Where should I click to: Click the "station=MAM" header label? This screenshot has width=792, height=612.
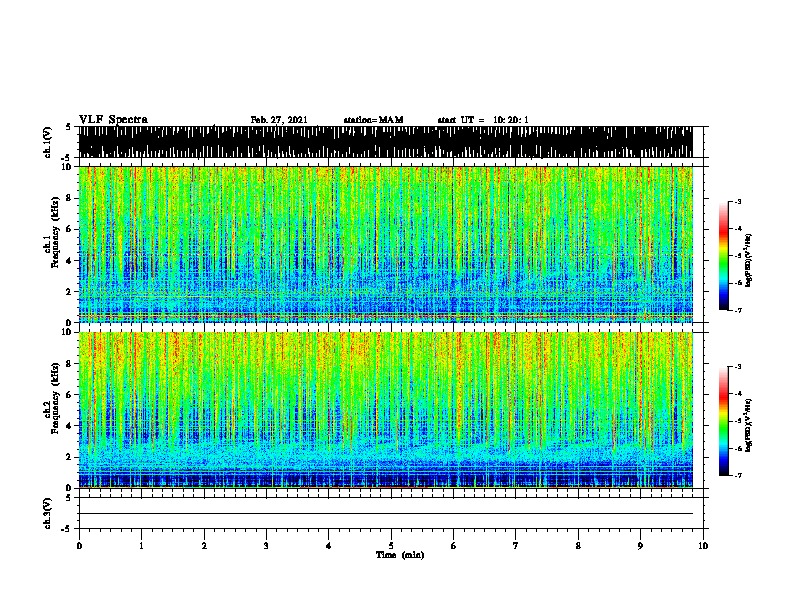pos(373,120)
